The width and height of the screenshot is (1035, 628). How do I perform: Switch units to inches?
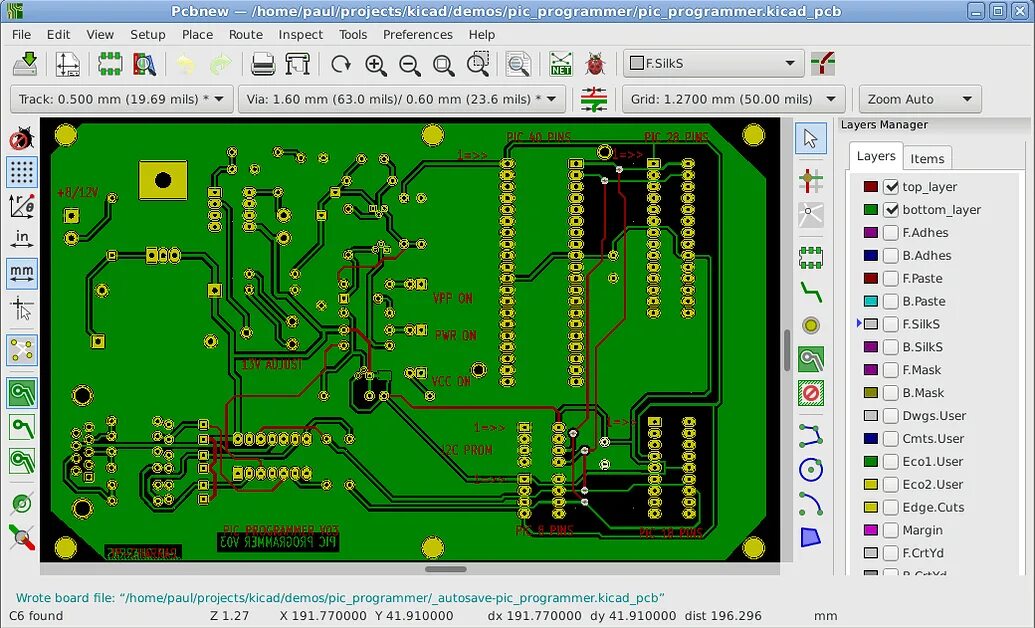[x=22, y=239]
